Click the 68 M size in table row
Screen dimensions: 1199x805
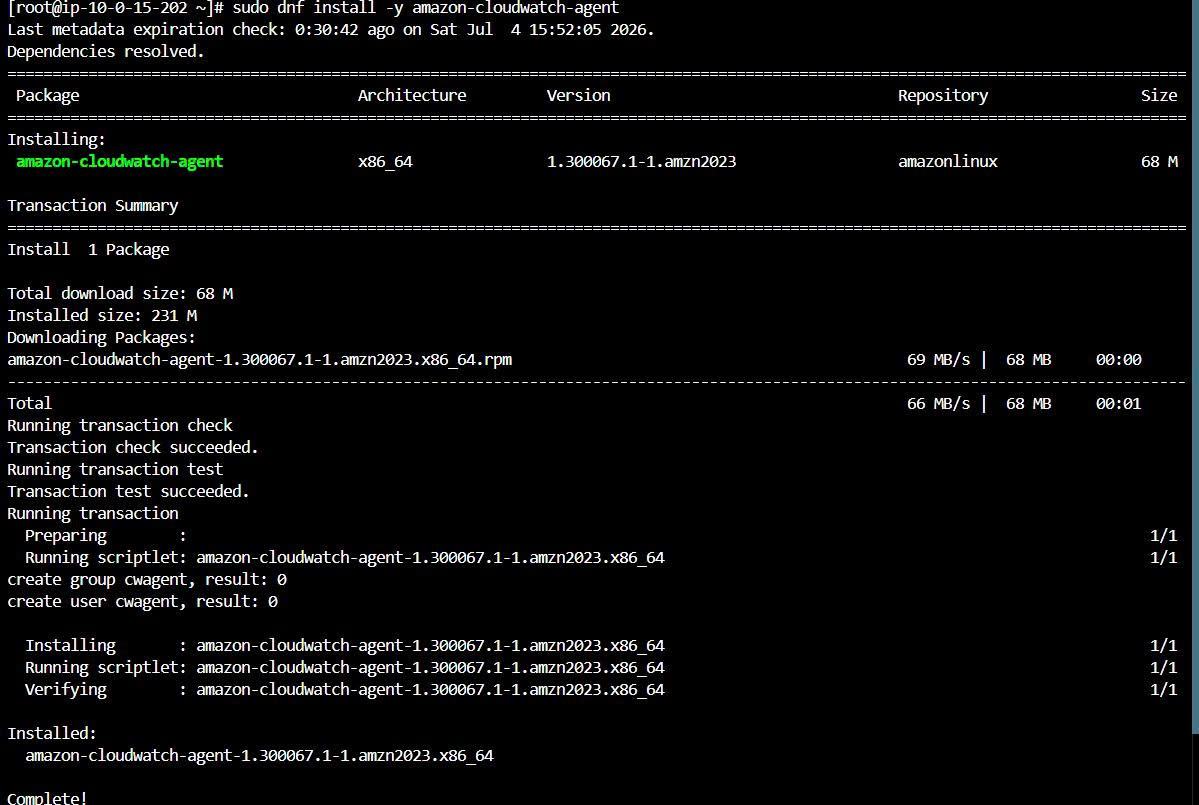point(1158,162)
